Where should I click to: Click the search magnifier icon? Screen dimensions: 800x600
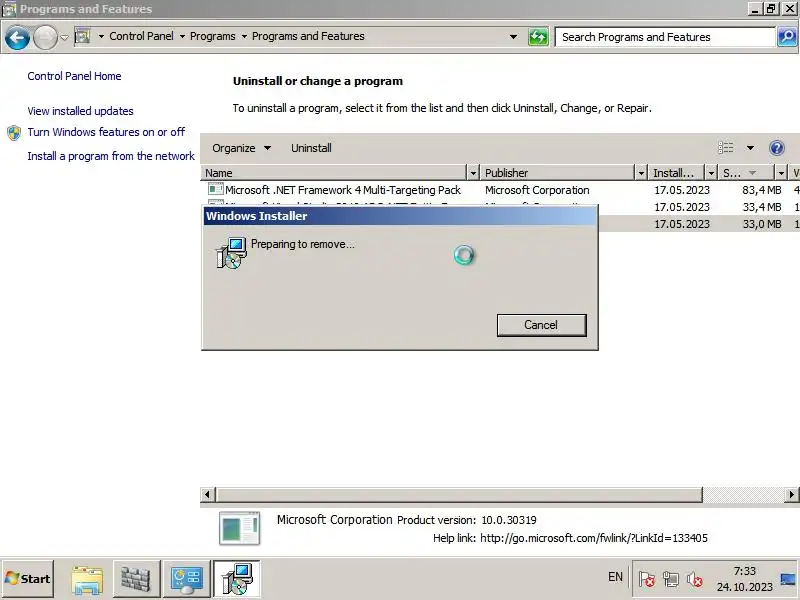pos(787,37)
